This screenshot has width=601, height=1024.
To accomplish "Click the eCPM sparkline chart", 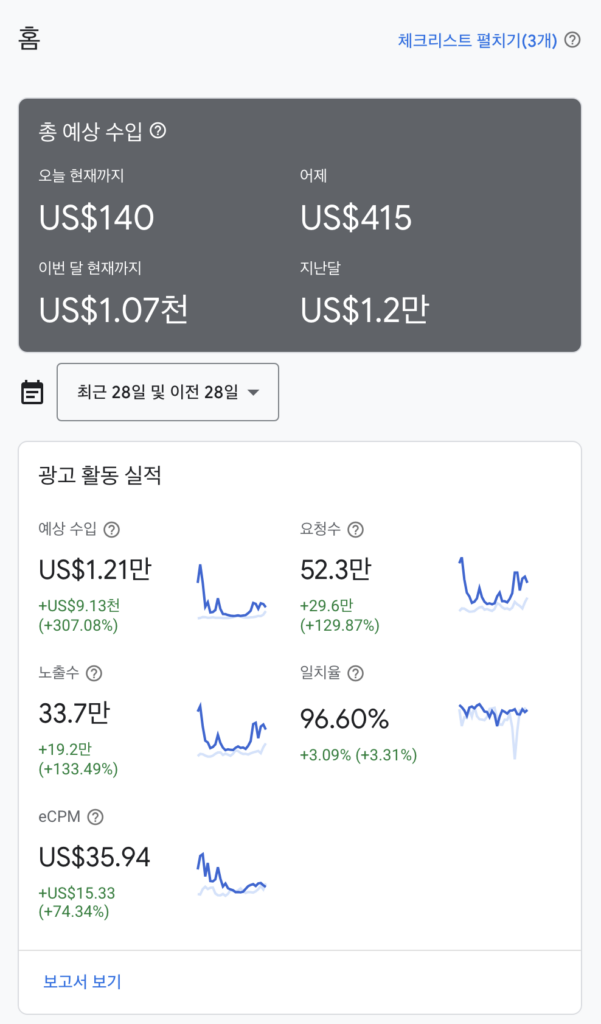I will click(232, 875).
